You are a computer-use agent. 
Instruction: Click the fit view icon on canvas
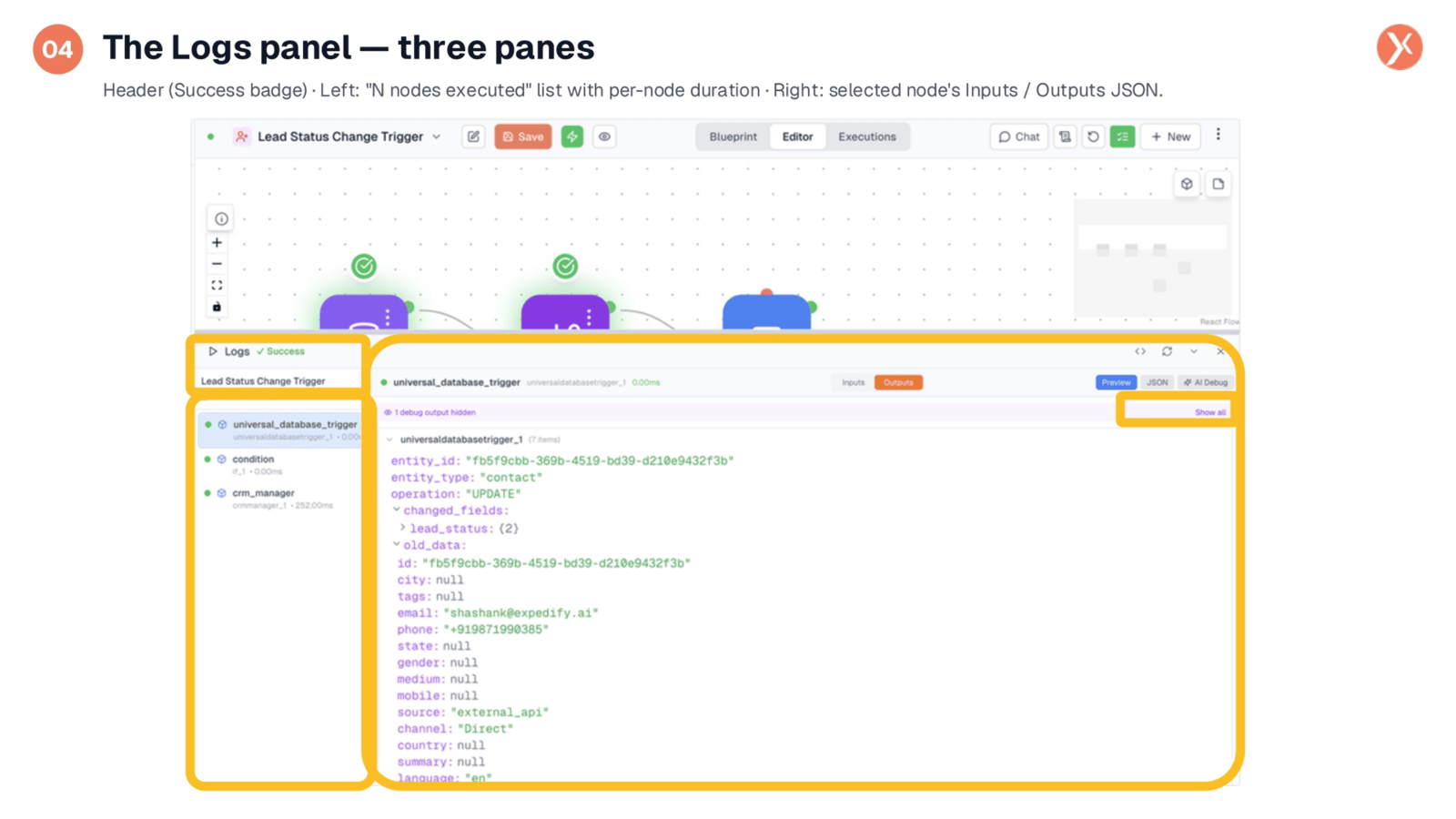click(x=217, y=286)
